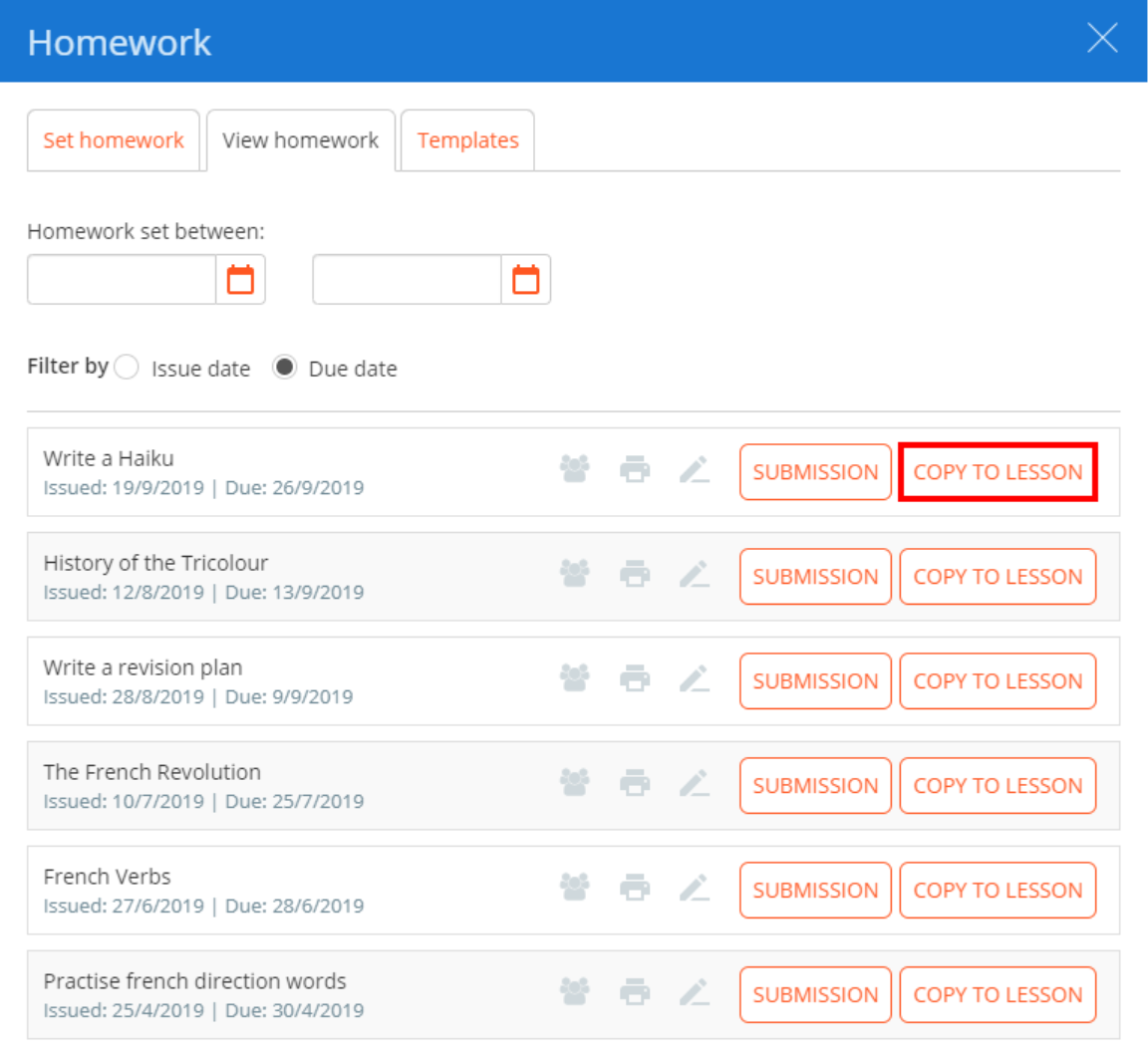The image size is (1148, 1050).
Task: Edit the French Verbs homework
Action: pos(694,889)
